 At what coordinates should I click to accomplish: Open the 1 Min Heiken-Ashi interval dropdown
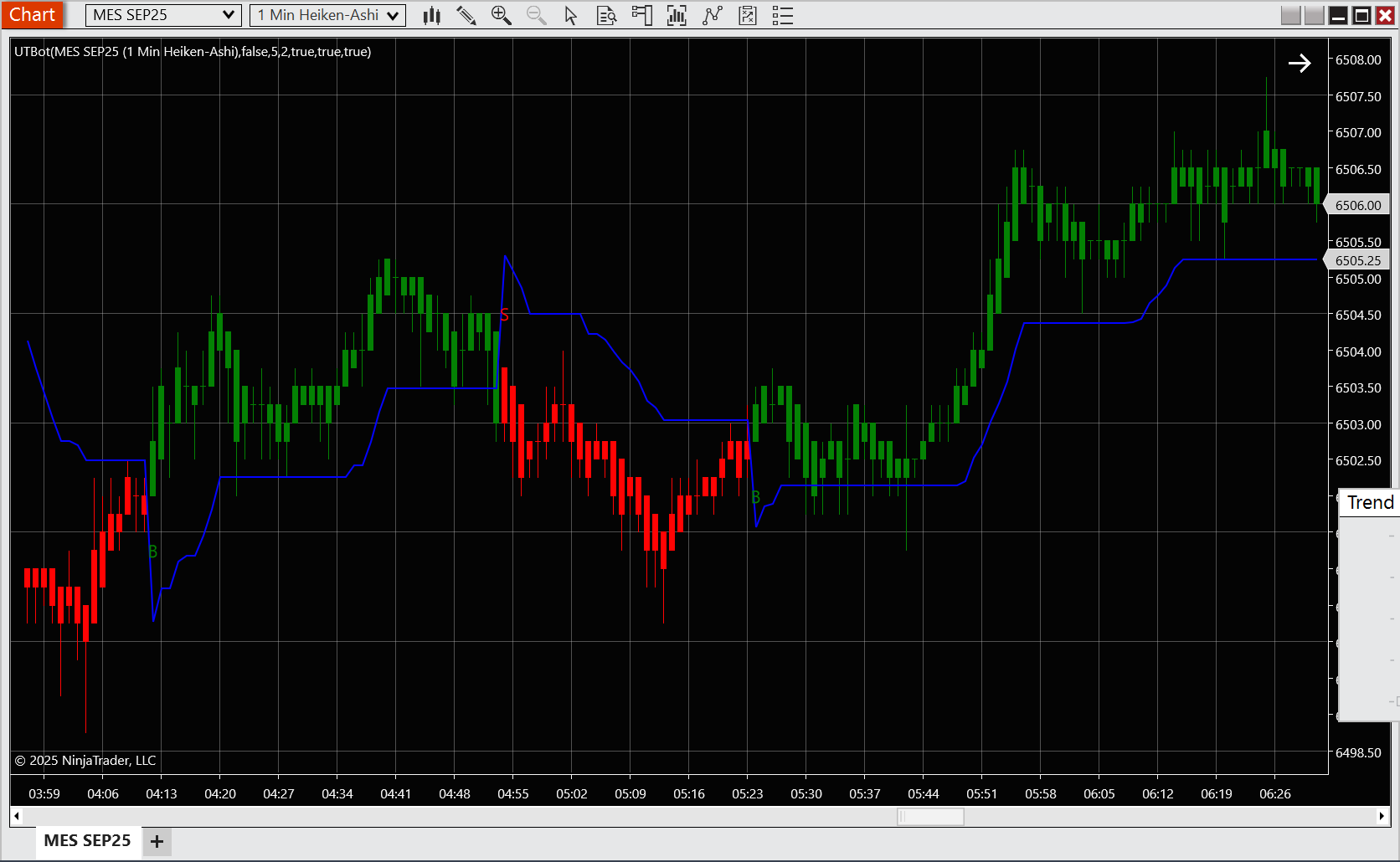327,14
